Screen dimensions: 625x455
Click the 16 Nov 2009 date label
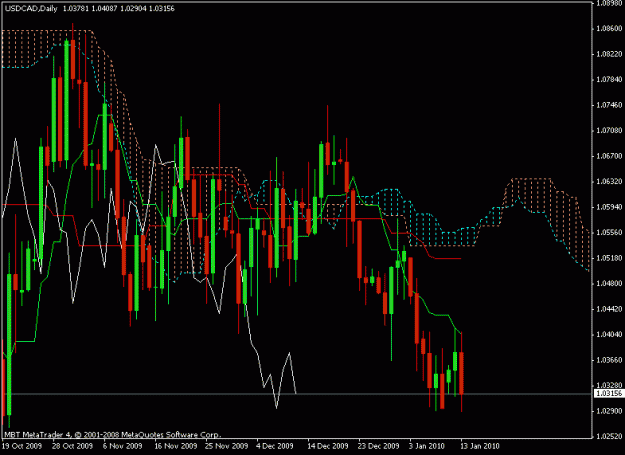[176, 446]
